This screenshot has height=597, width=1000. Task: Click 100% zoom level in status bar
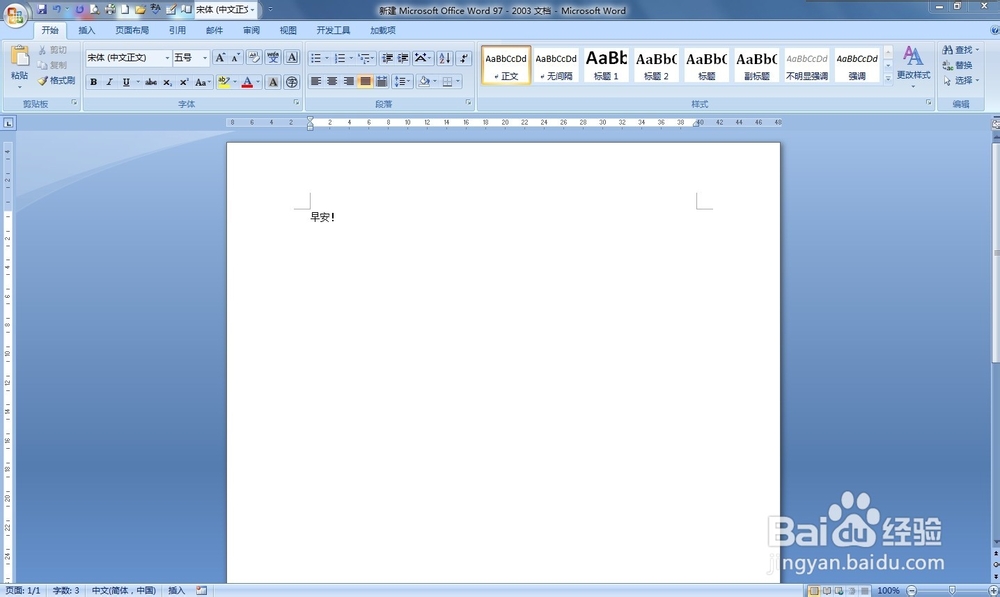tap(888, 591)
